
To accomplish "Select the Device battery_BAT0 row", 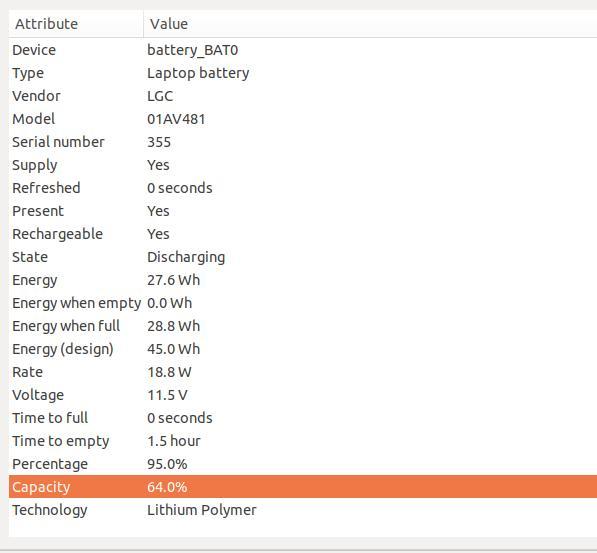I will point(303,50).
